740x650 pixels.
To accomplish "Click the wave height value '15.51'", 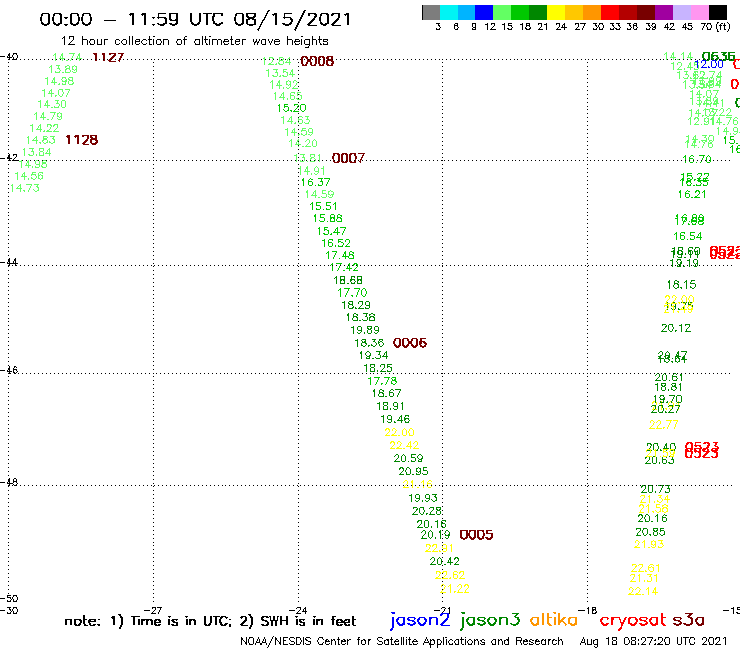I will click(x=323, y=206).
